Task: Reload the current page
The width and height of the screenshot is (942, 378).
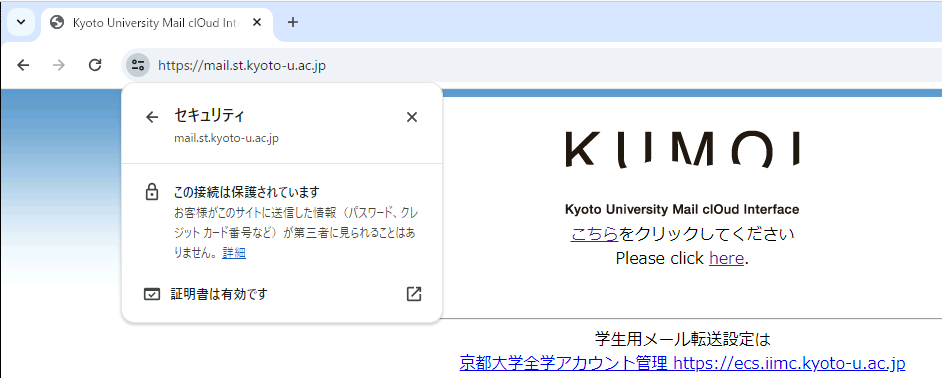Action: click(95, 65)
